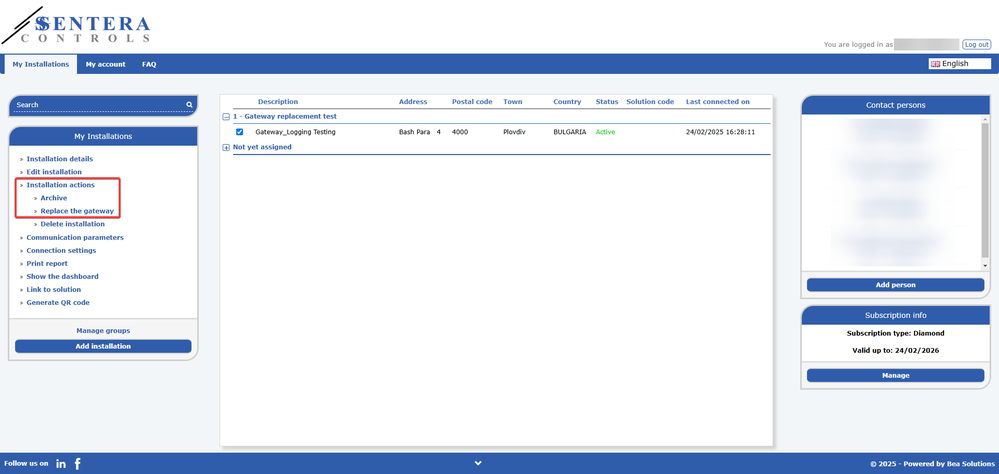Click the Status column header
The width and height of the screenshot is (999, 474).
pos(607,102)
